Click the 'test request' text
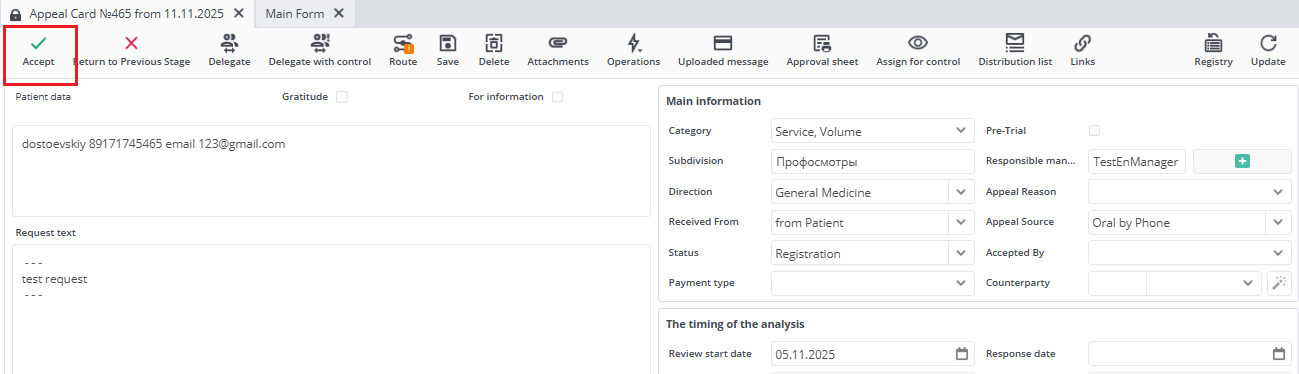 pyautogui.click(x=55, y=279)
